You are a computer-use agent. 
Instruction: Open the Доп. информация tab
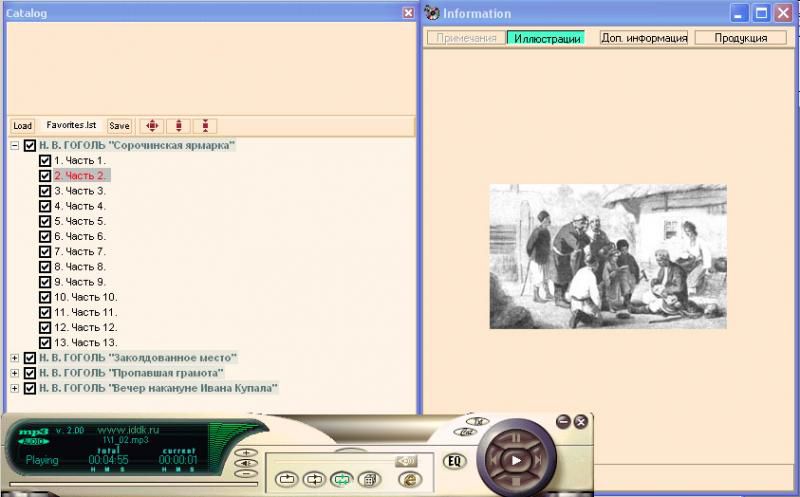tap(643, 38)
